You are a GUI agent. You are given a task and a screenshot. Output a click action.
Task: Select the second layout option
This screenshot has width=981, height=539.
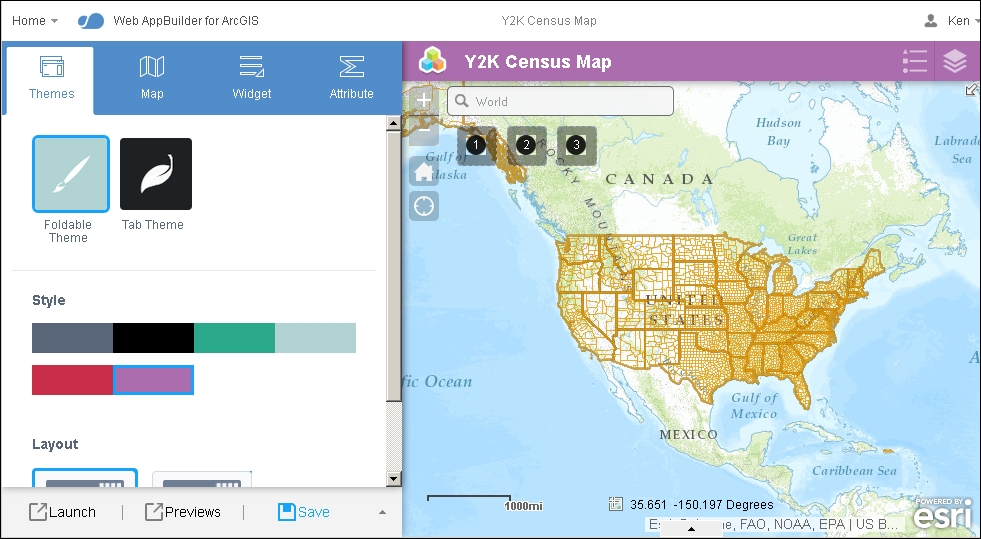tap(201, 480)
